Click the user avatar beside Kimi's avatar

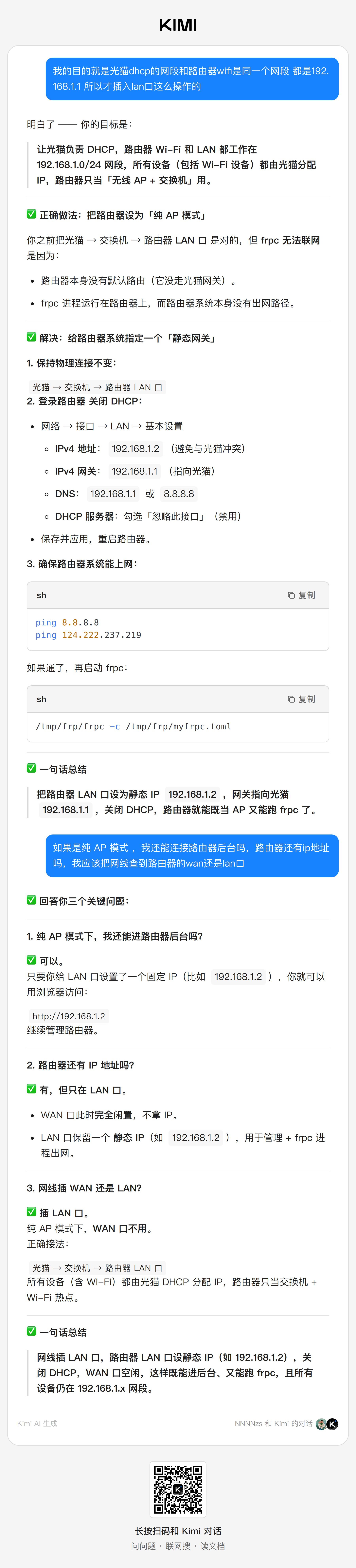[x=321, y=1424]
